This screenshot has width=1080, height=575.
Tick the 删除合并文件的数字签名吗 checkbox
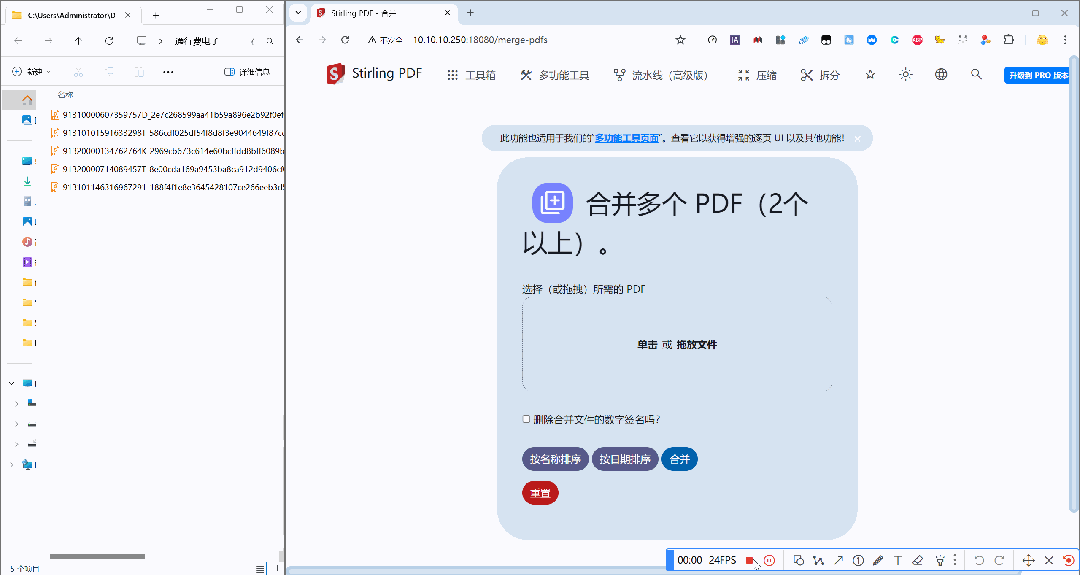click(x=526, y=419)
